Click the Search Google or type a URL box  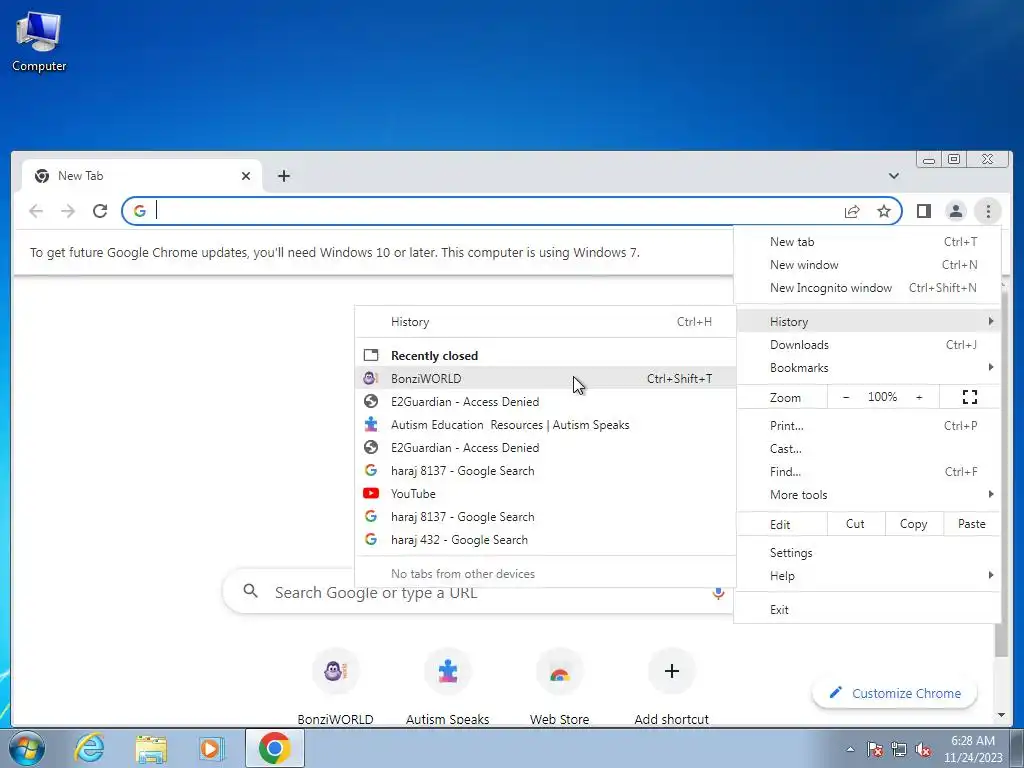(479, 592)
